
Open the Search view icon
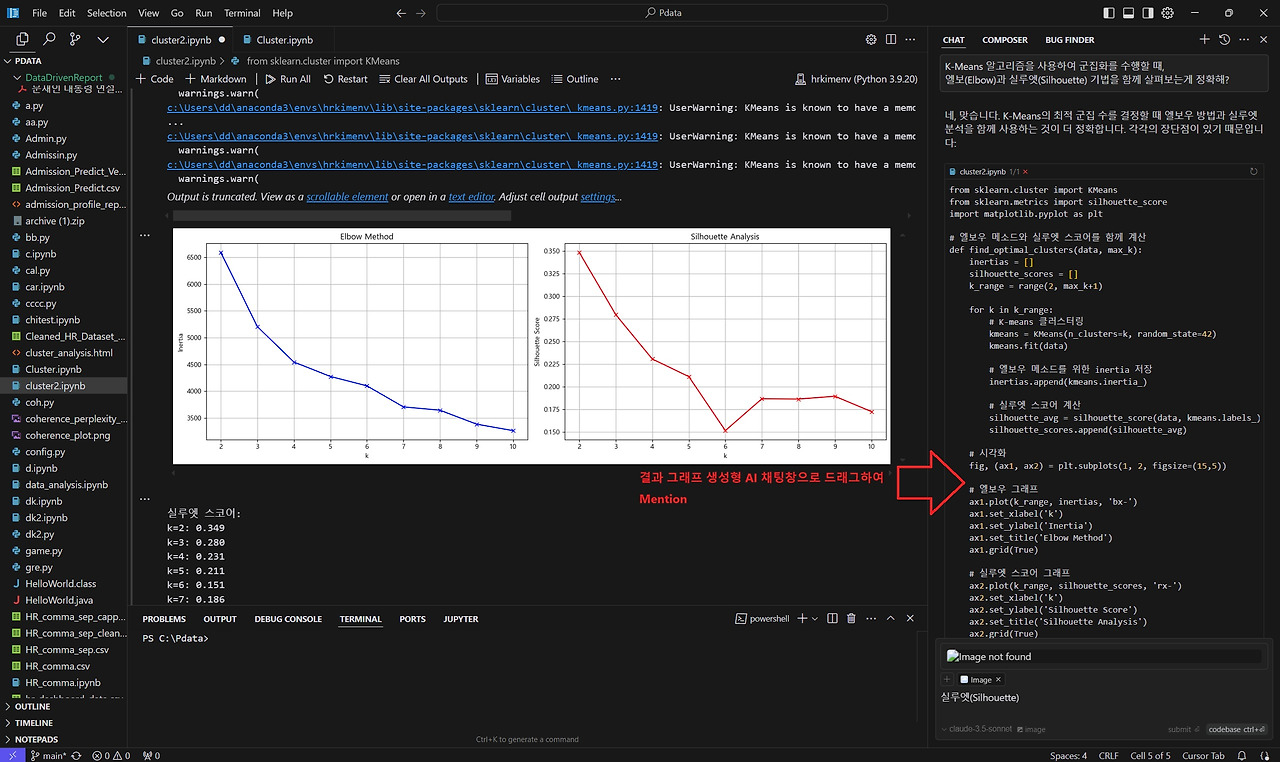49,40
